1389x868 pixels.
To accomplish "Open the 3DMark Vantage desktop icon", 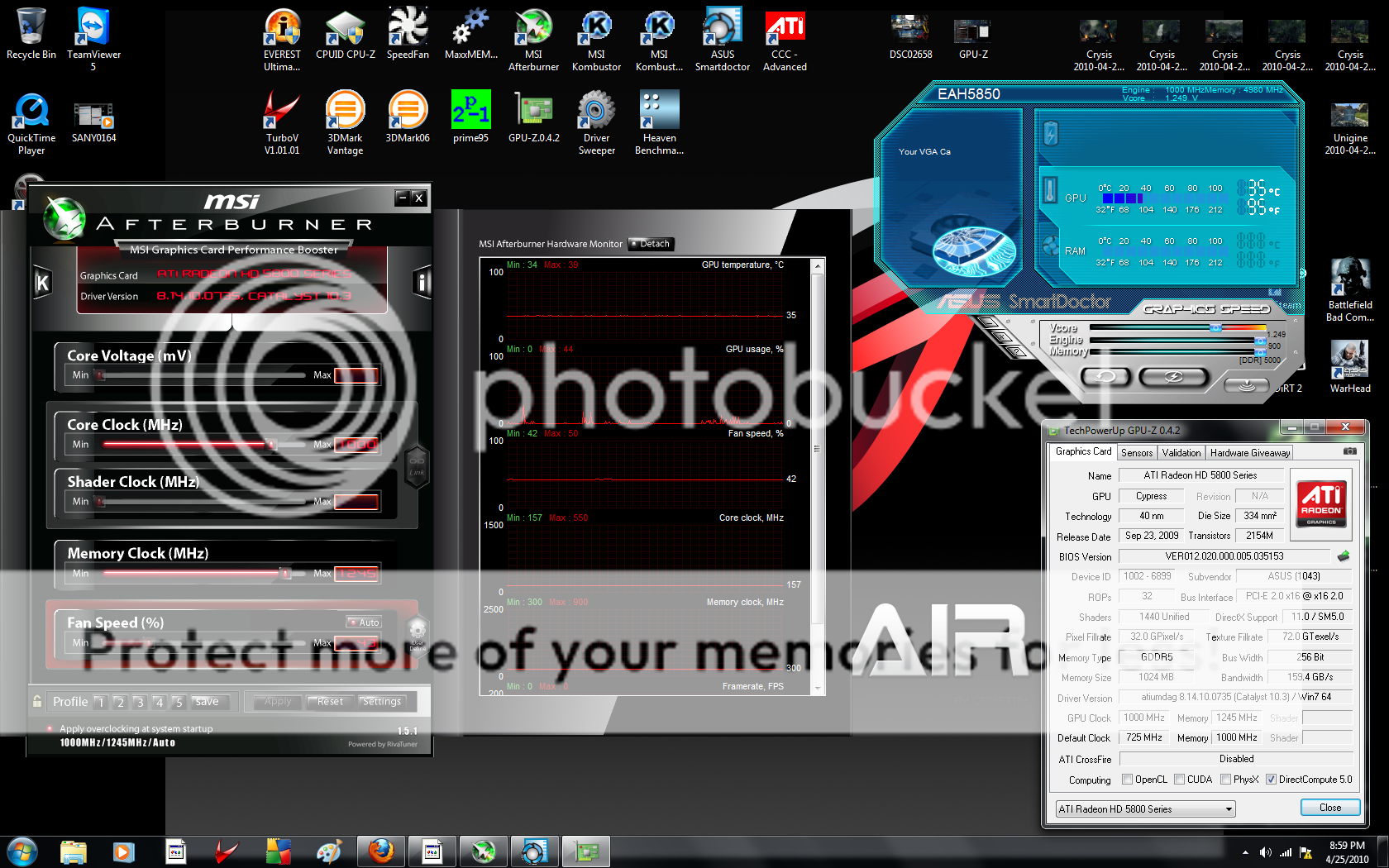I will [x=346, y=123].
